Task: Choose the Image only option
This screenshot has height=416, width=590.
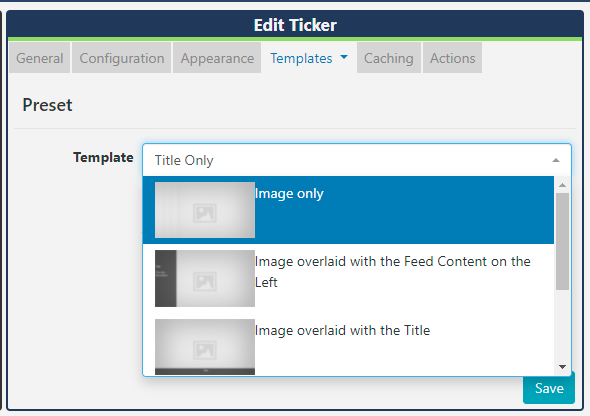Action: [x=348, y=210]
